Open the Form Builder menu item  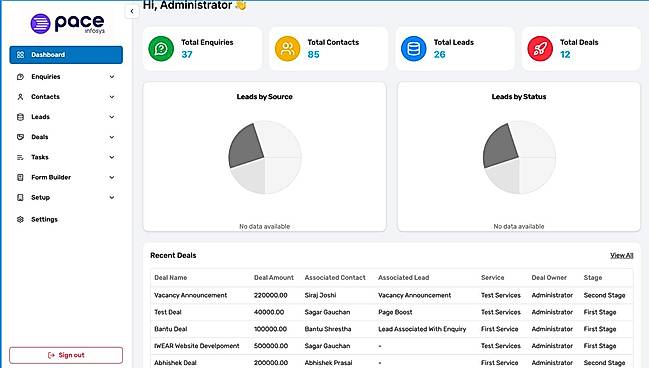66,177
